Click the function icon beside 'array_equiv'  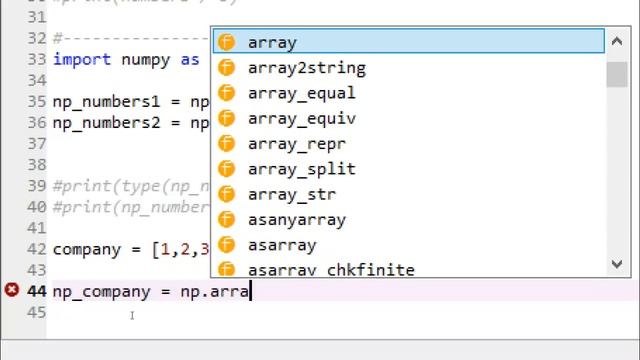click(x=227, y=118)
